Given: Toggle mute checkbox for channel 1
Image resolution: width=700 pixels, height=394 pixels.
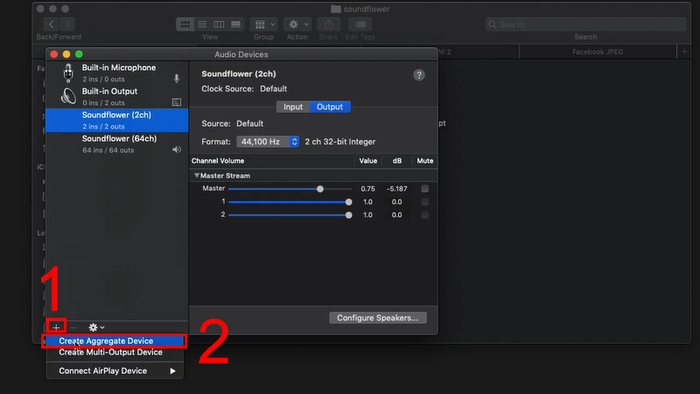Looking at the screenshot, I should (x=425, y=202).
